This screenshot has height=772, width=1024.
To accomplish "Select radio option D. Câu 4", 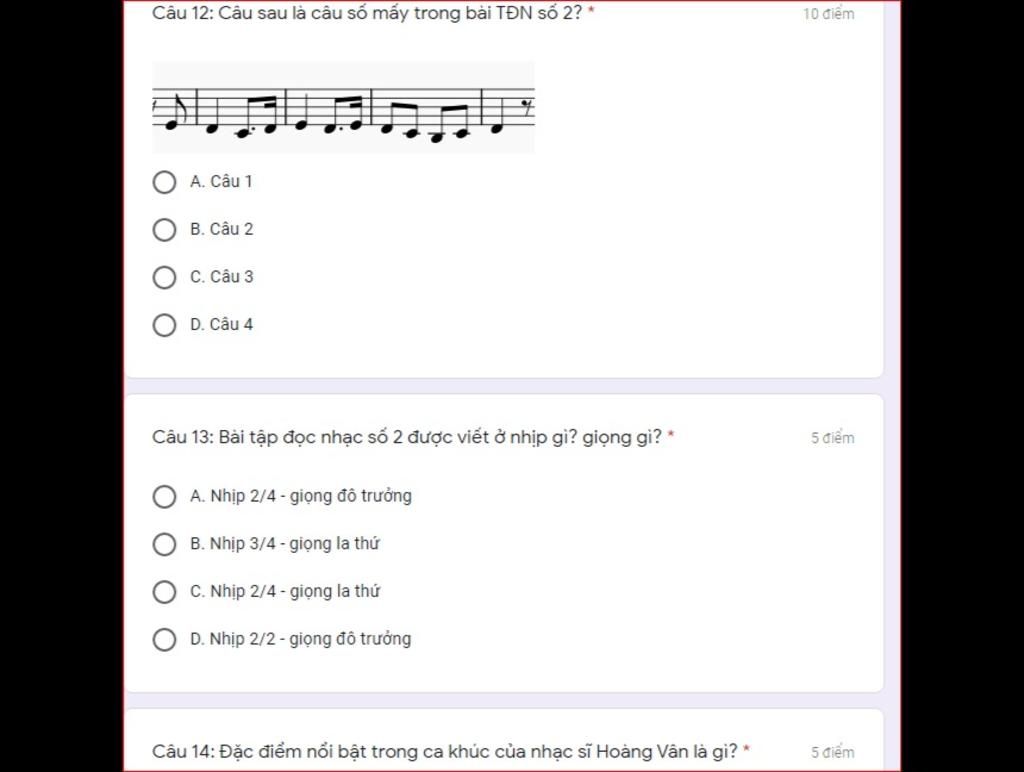I will pos(164,325).
